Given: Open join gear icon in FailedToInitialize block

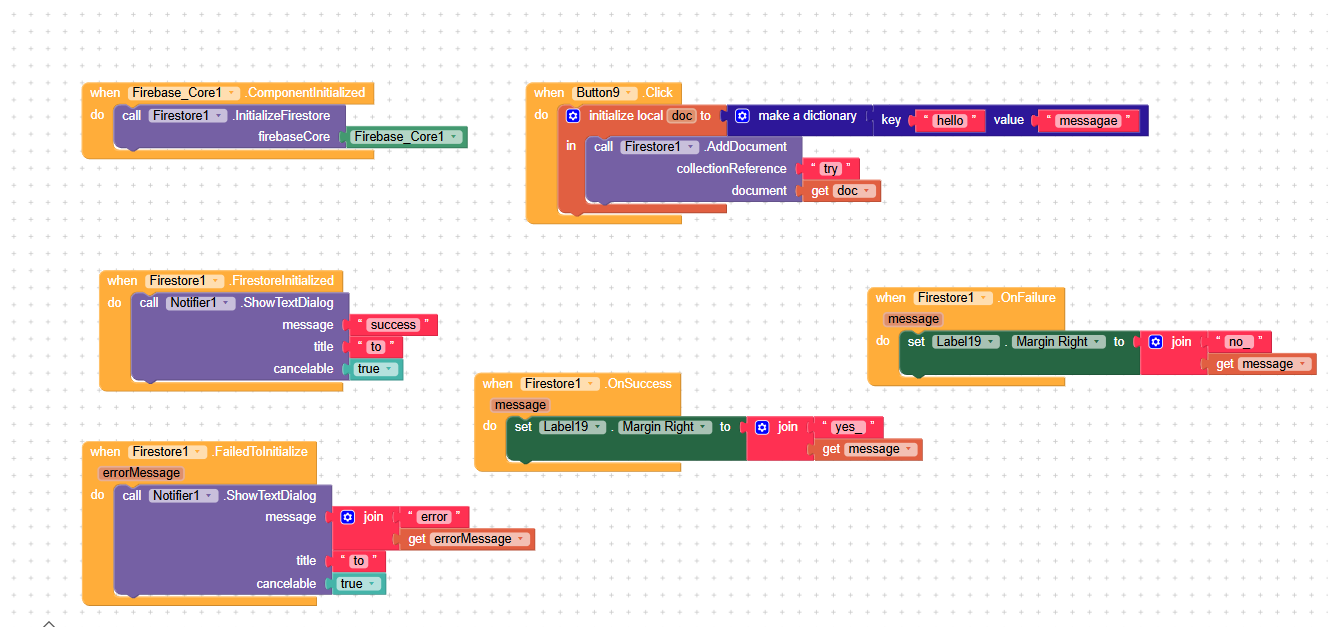Looking at the screenshot, I should pyautogui.click(x=348, y=517).
